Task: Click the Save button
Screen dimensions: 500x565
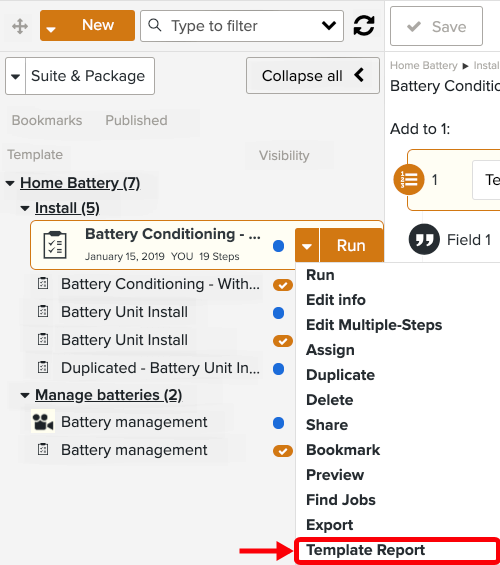Action: pyautogui.click(x=436, y=26)
